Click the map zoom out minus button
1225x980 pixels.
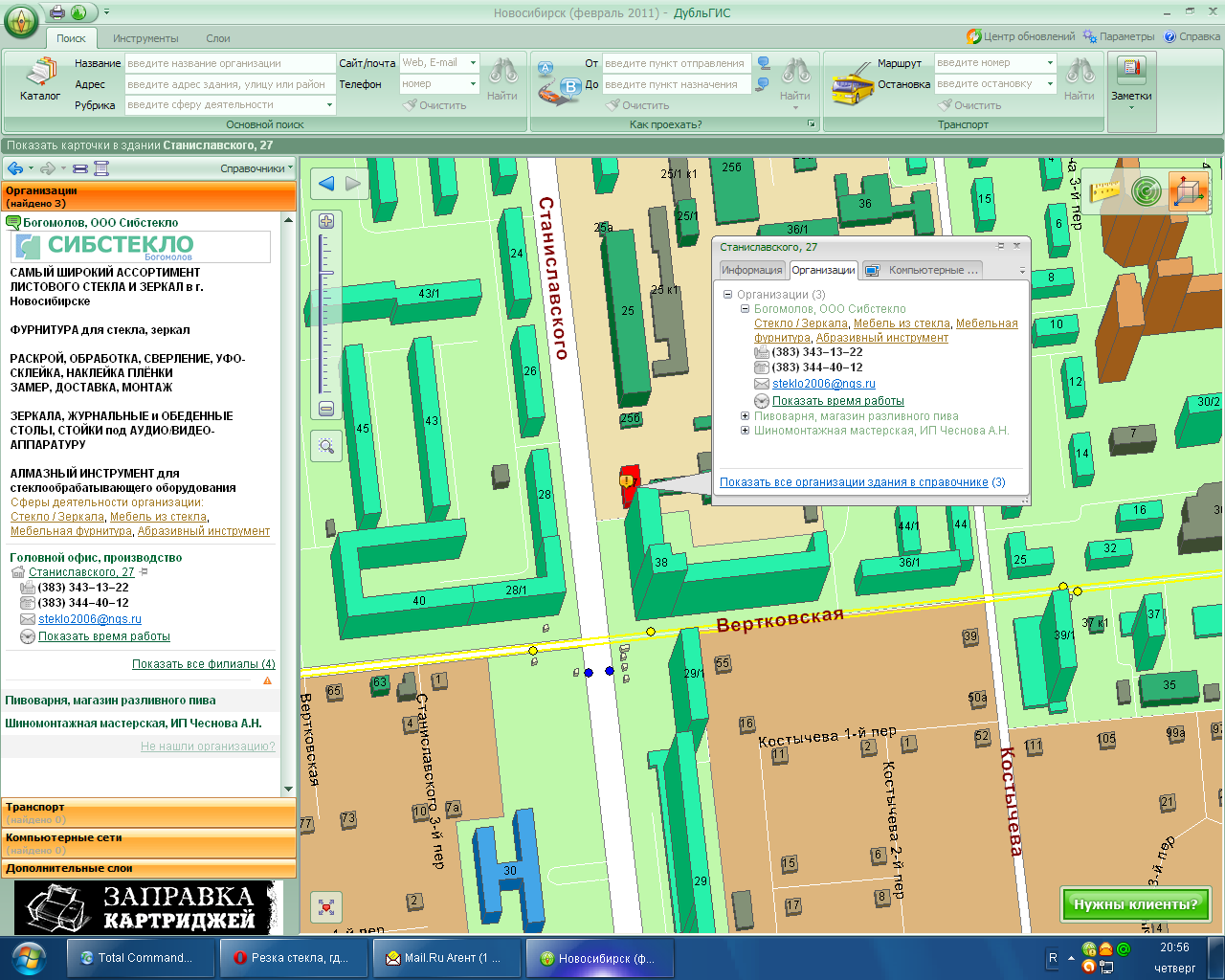[326, 409]
